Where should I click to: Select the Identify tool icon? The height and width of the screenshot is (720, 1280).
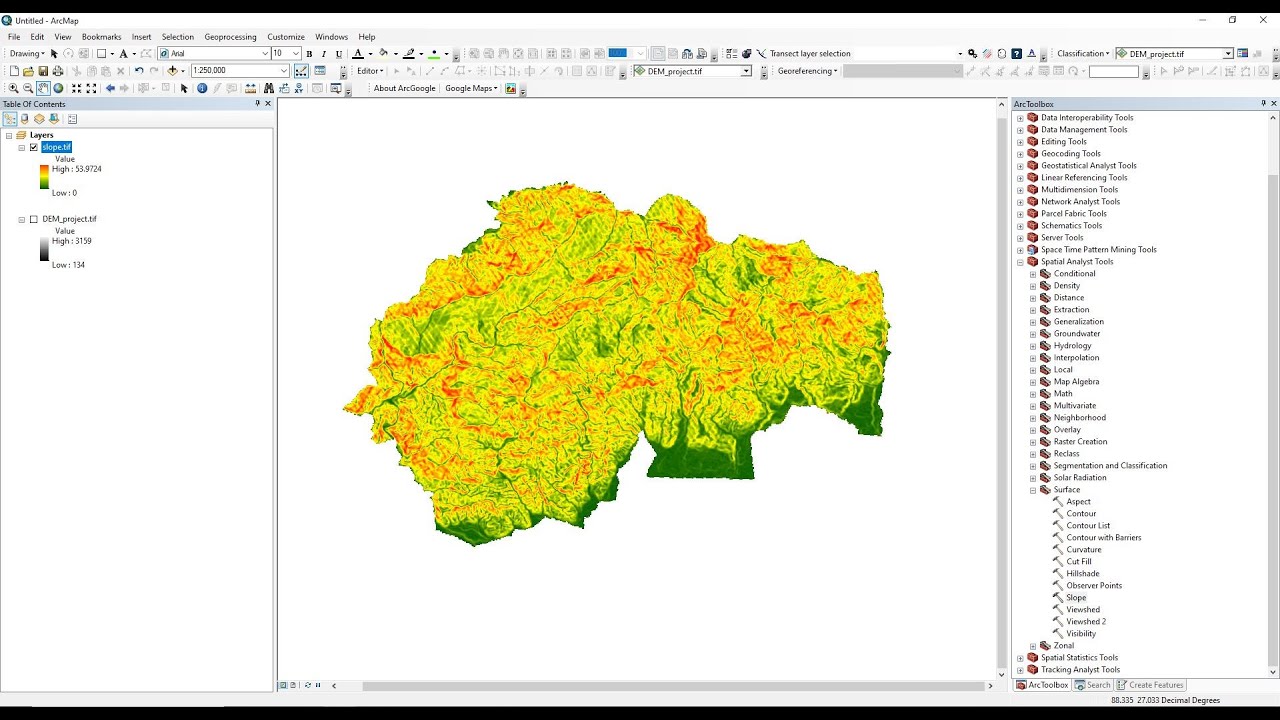202,88
